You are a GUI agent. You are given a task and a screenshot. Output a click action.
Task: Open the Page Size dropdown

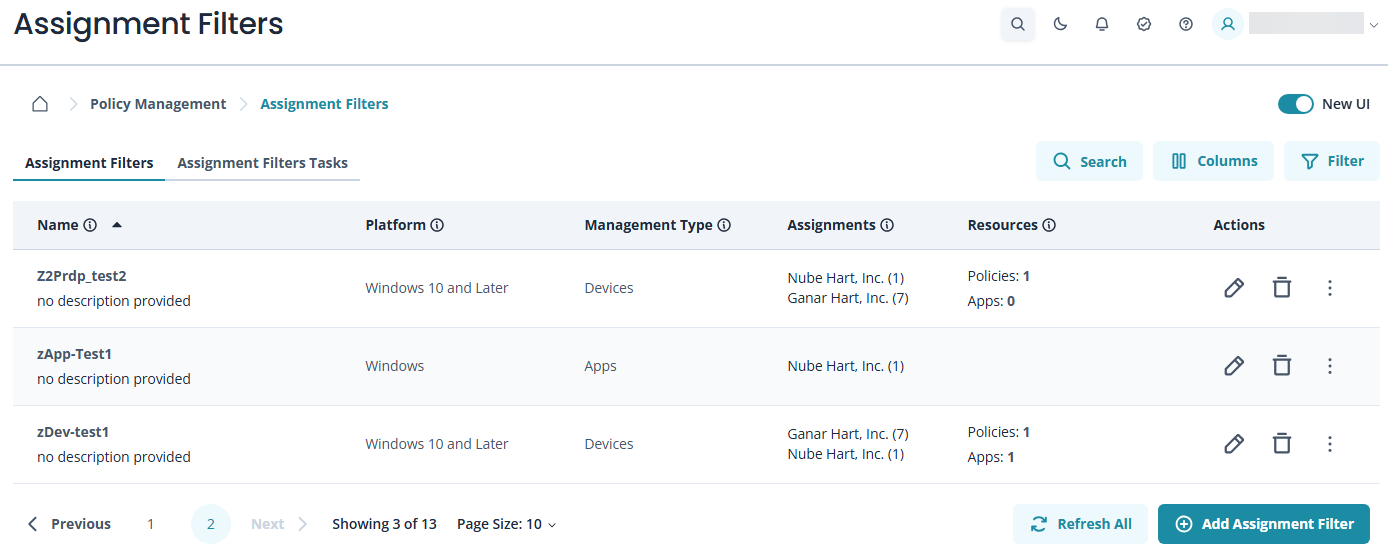(x=506, y=524)
